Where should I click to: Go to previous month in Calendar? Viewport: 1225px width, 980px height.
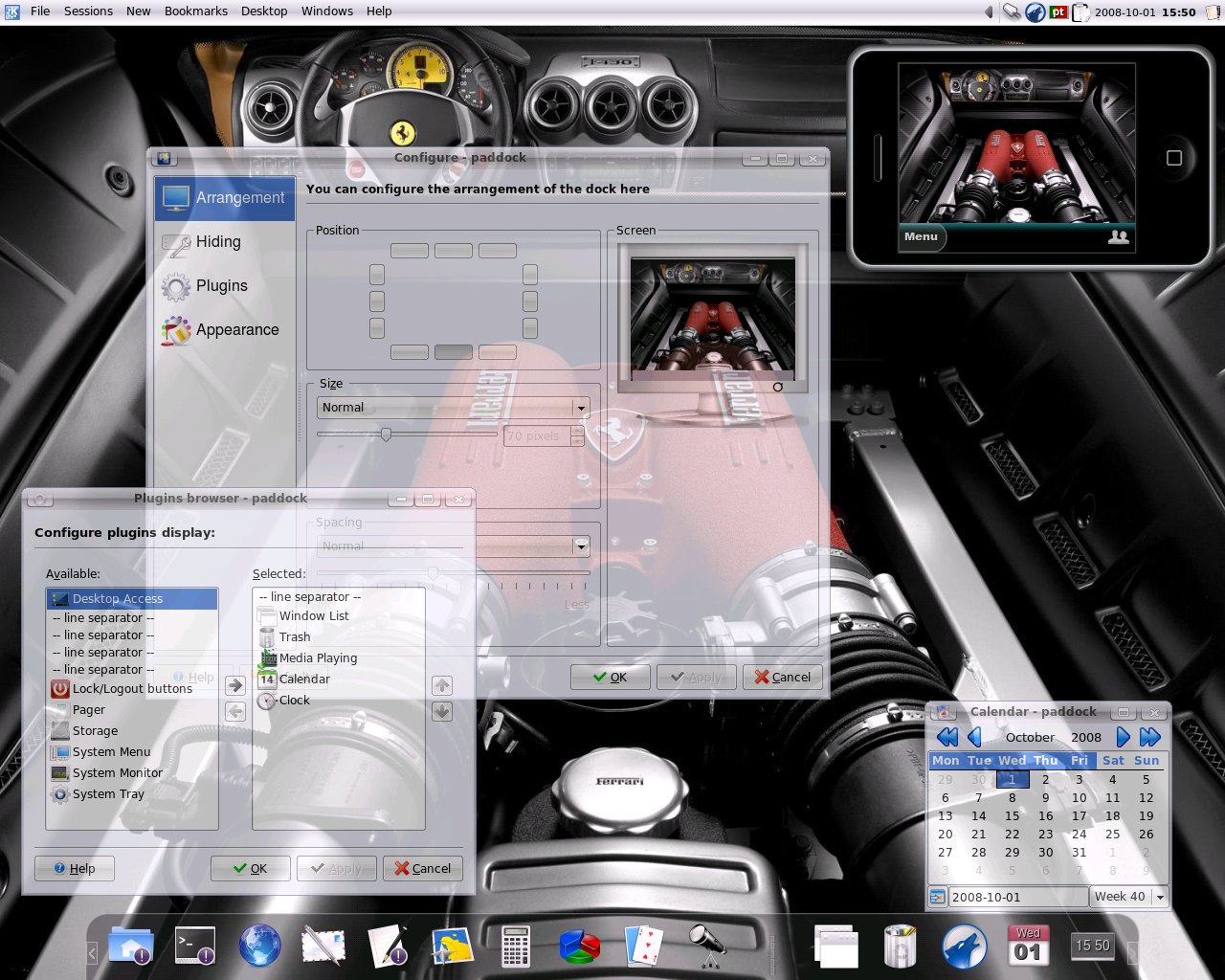point(974,737)
